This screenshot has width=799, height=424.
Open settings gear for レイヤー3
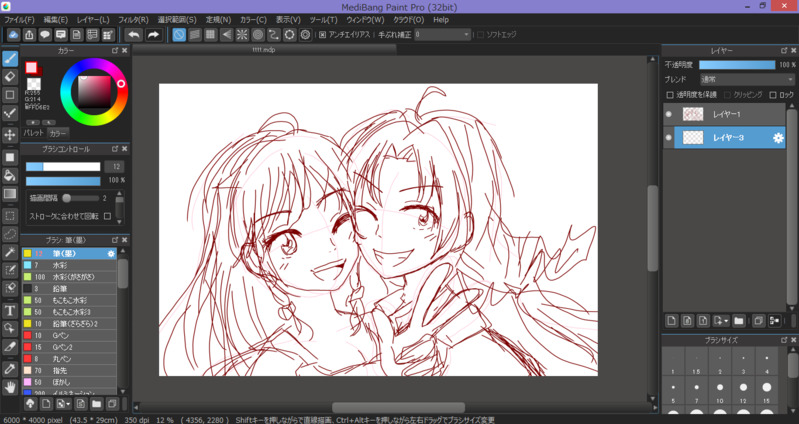click(778, 138)
